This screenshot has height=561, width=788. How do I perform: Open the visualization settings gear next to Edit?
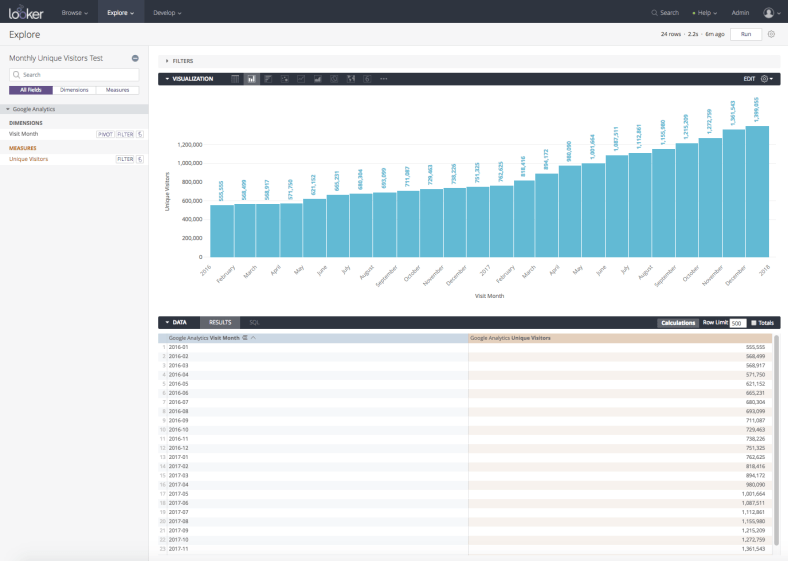[x=766, y=78]
